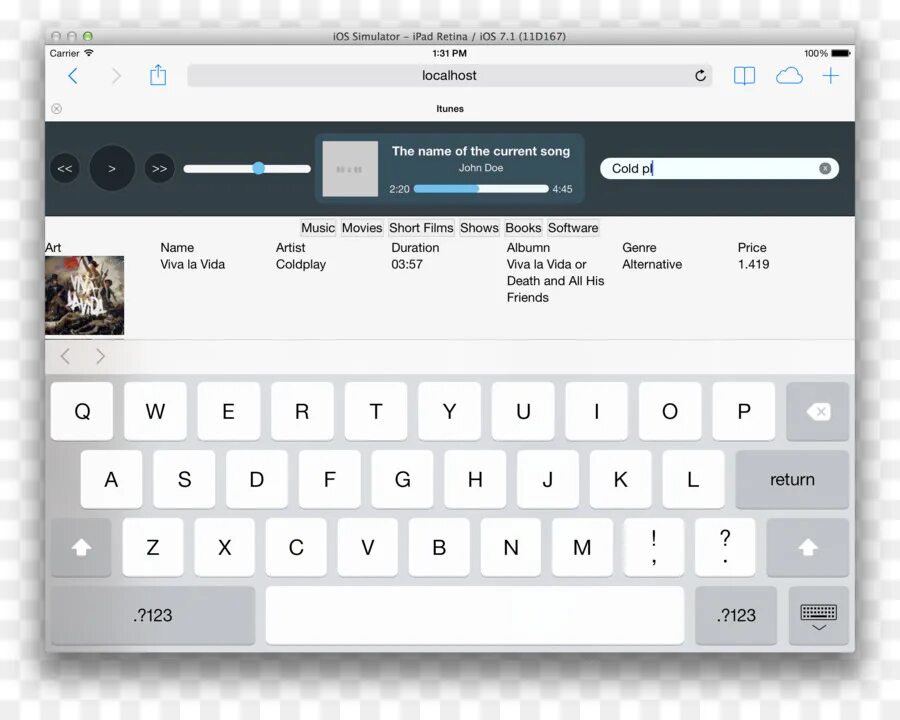Click the price 1.419

point(754,264)
